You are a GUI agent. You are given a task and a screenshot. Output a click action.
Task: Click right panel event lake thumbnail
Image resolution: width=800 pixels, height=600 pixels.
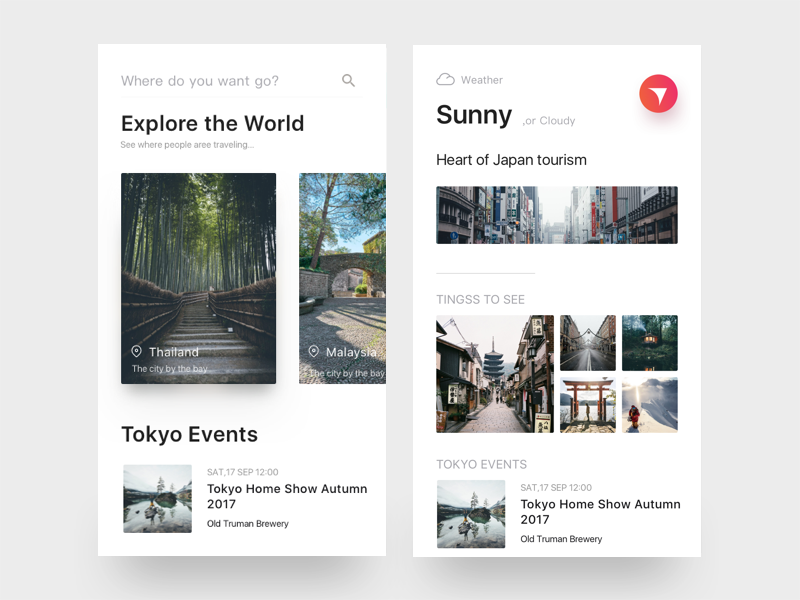(470, 514)
